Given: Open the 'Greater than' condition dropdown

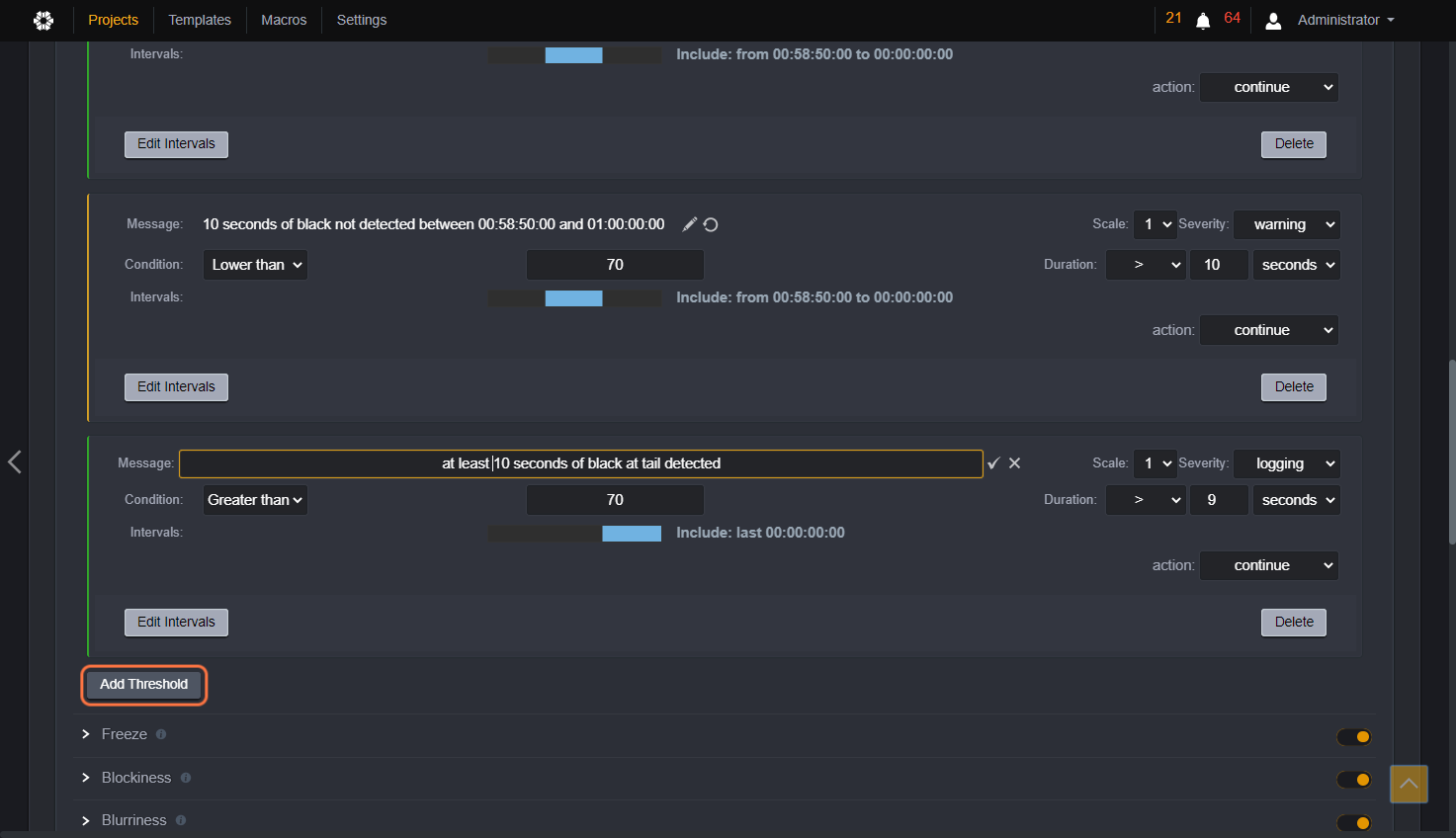Looking at the screenshot, I should (255, 500).
